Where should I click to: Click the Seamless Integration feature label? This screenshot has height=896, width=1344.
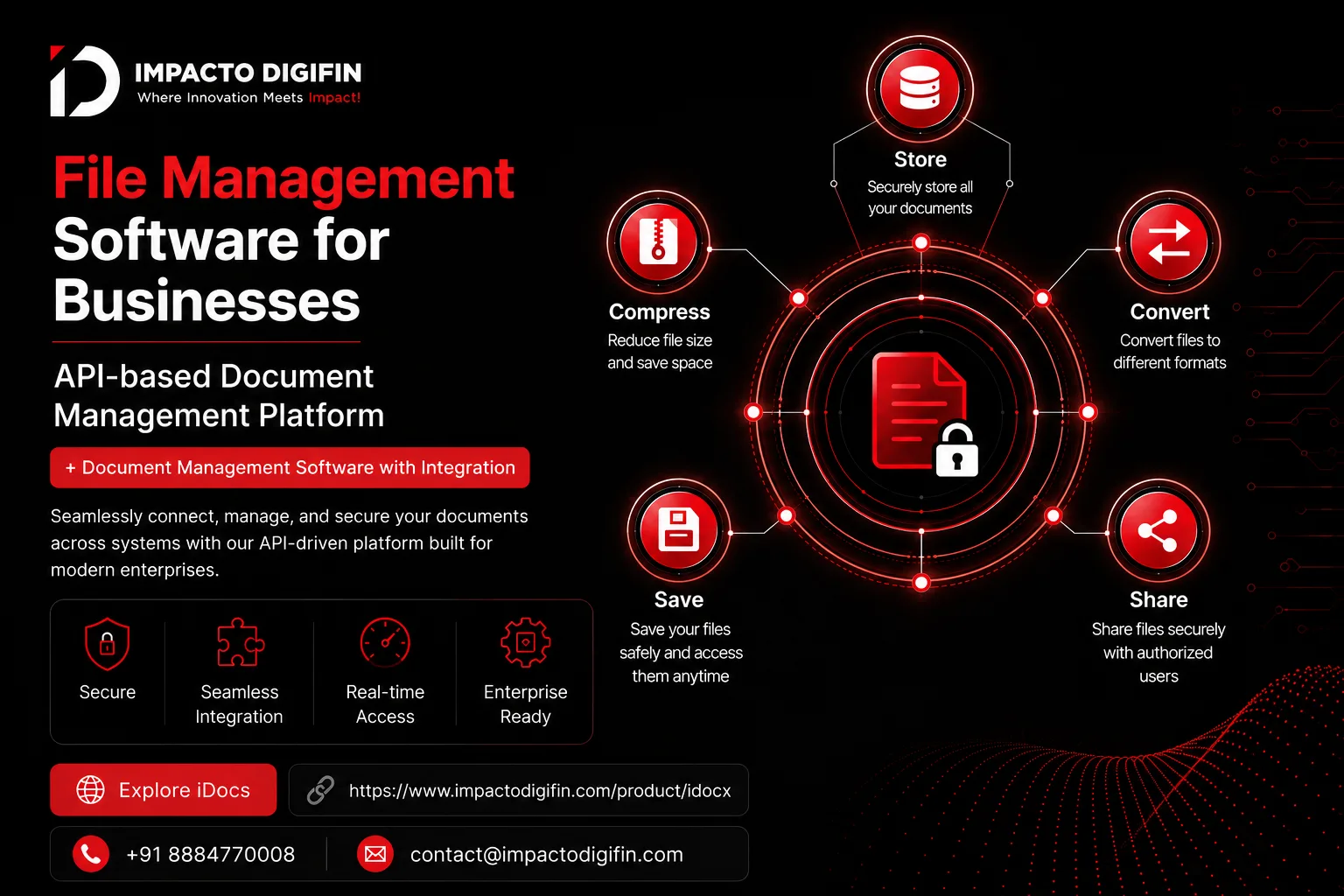click(239, 704)
